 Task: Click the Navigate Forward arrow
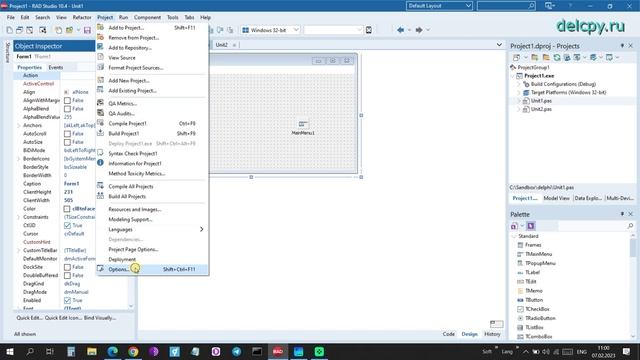[x=419, y=30]
